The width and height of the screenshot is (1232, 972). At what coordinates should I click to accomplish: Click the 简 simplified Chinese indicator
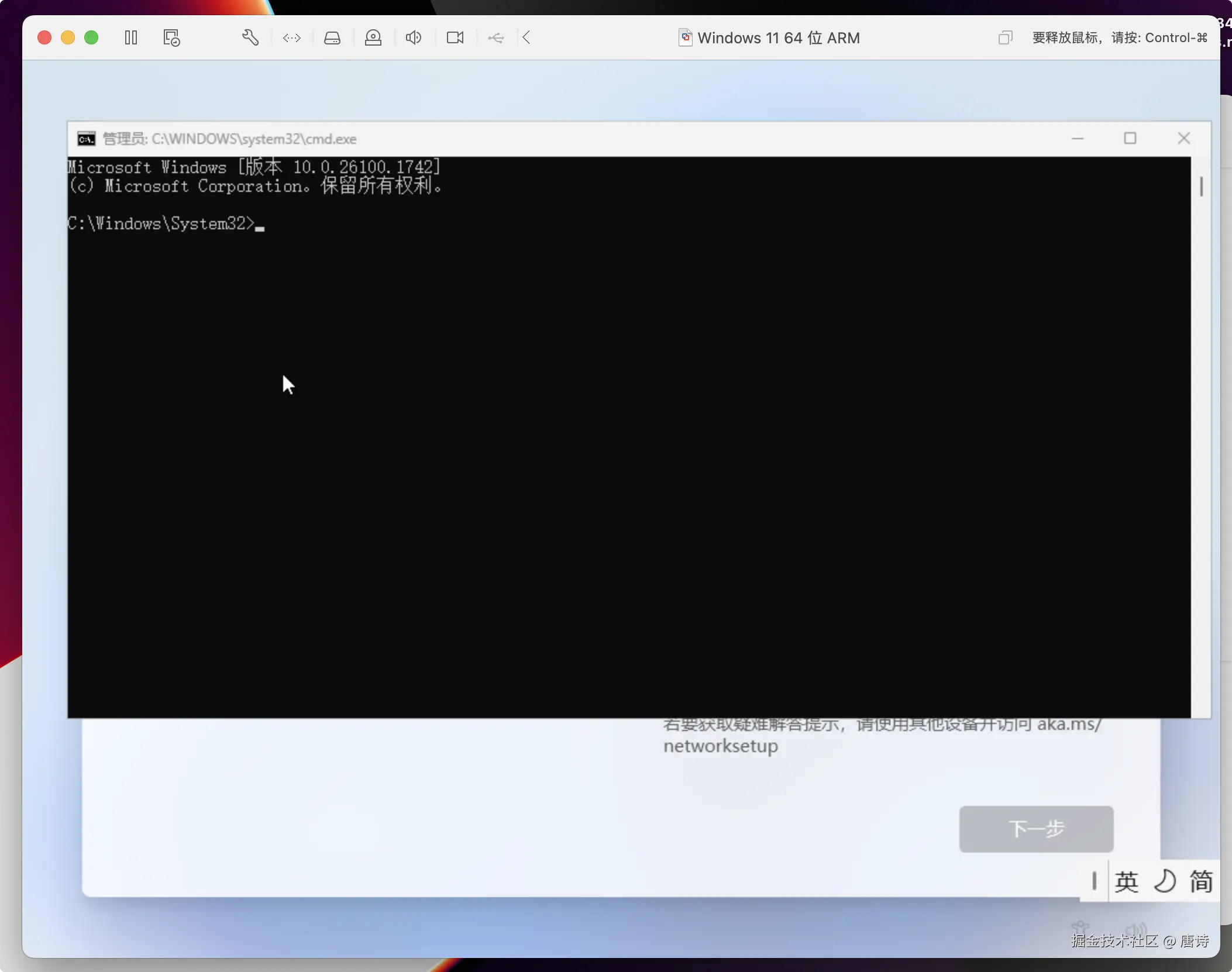[1201, 881]
